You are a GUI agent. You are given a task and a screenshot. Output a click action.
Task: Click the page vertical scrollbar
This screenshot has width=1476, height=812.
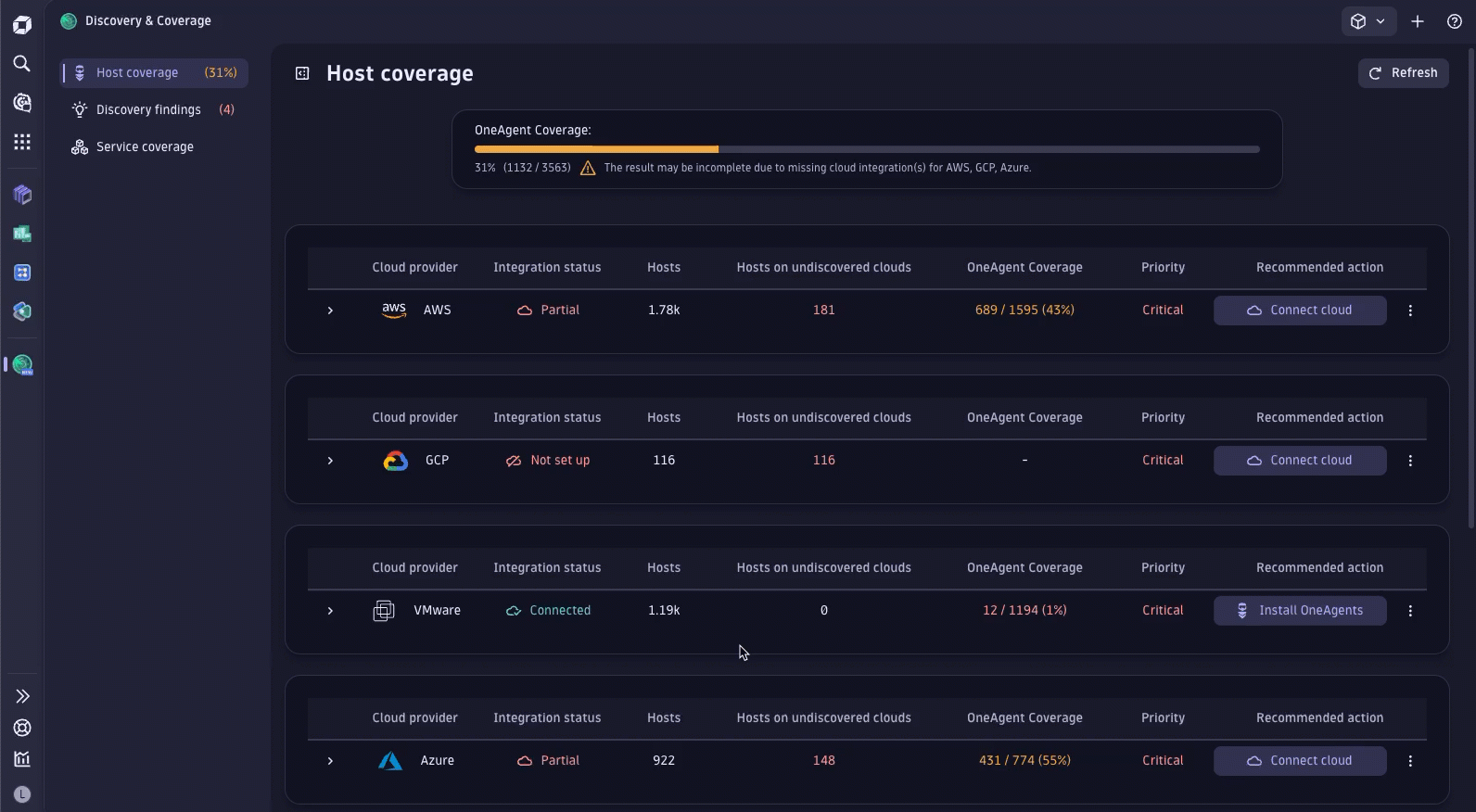point(1471,287)
